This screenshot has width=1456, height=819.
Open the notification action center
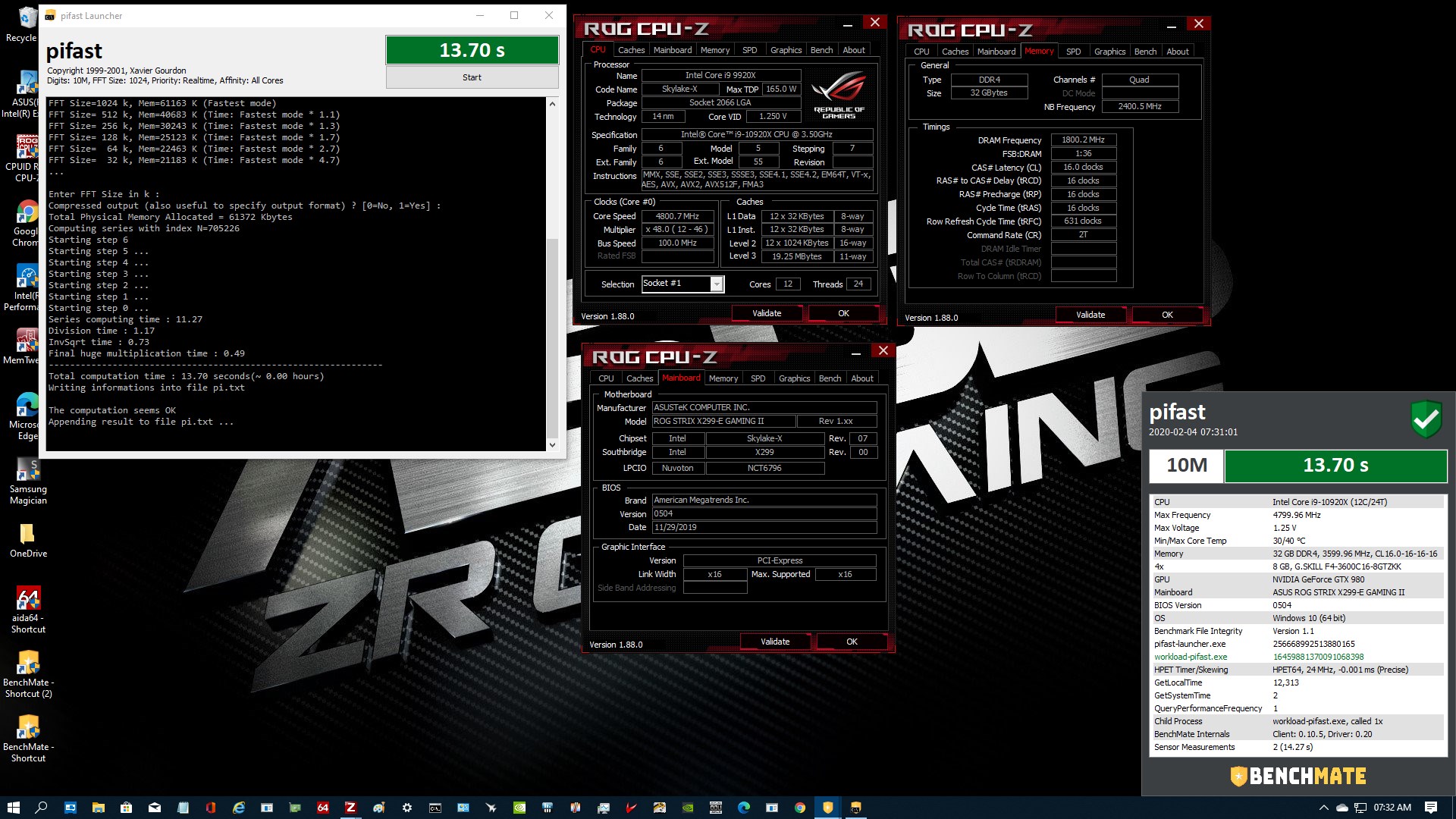(x=1430, y=808)
